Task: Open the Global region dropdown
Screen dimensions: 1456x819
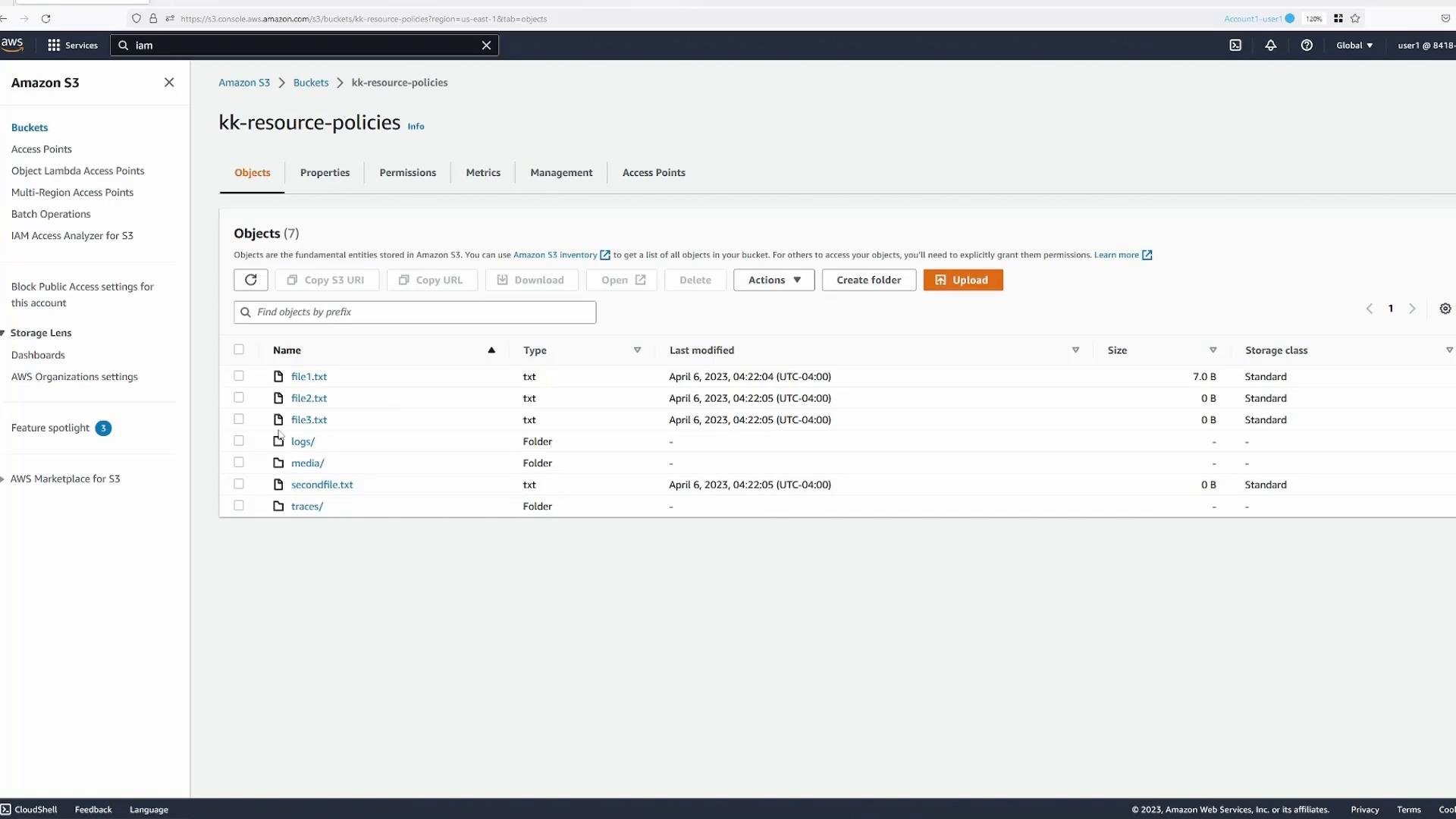Action: point(1354,45)
